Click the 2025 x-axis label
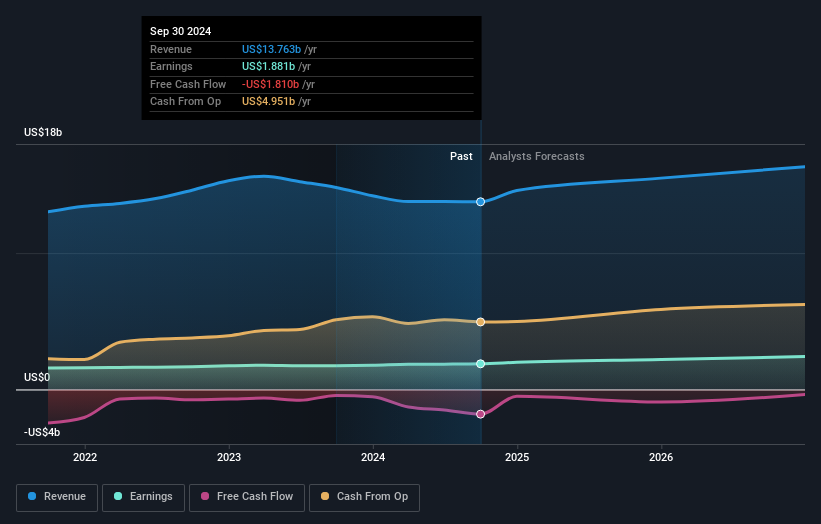This screenshot has height=524, width=821. click(x=517, y=457)
